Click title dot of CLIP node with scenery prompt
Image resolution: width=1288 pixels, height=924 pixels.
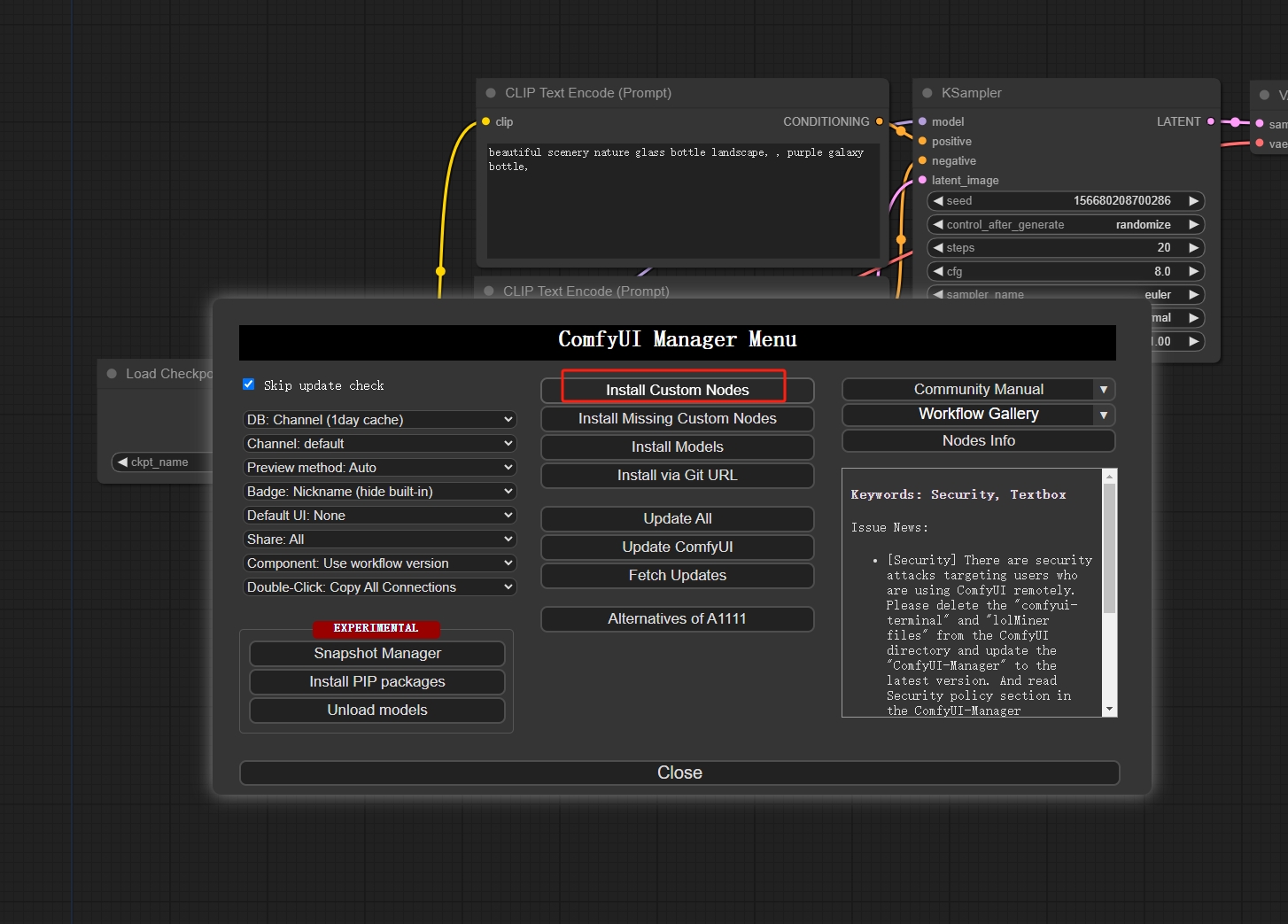click(491, 93)
